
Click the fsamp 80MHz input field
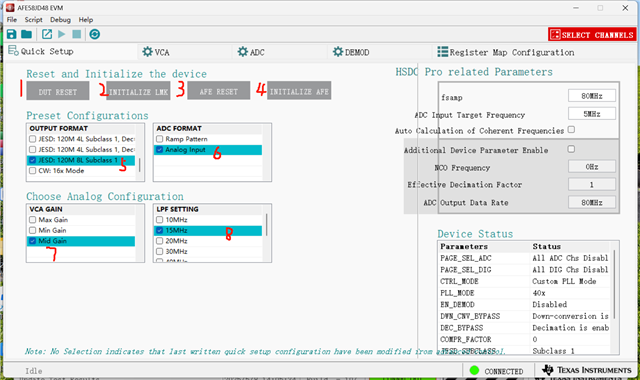[592, 96]
